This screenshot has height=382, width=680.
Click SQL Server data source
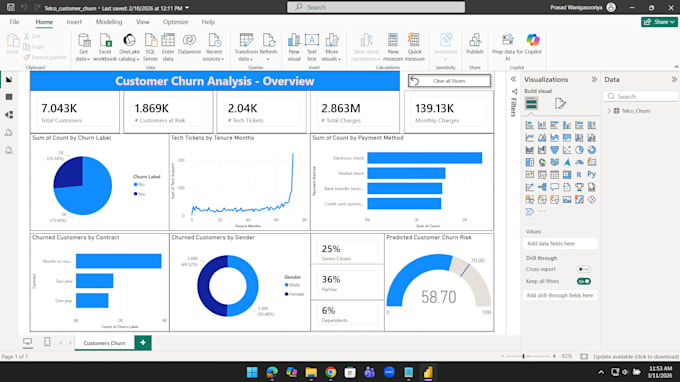coord(150,47)
